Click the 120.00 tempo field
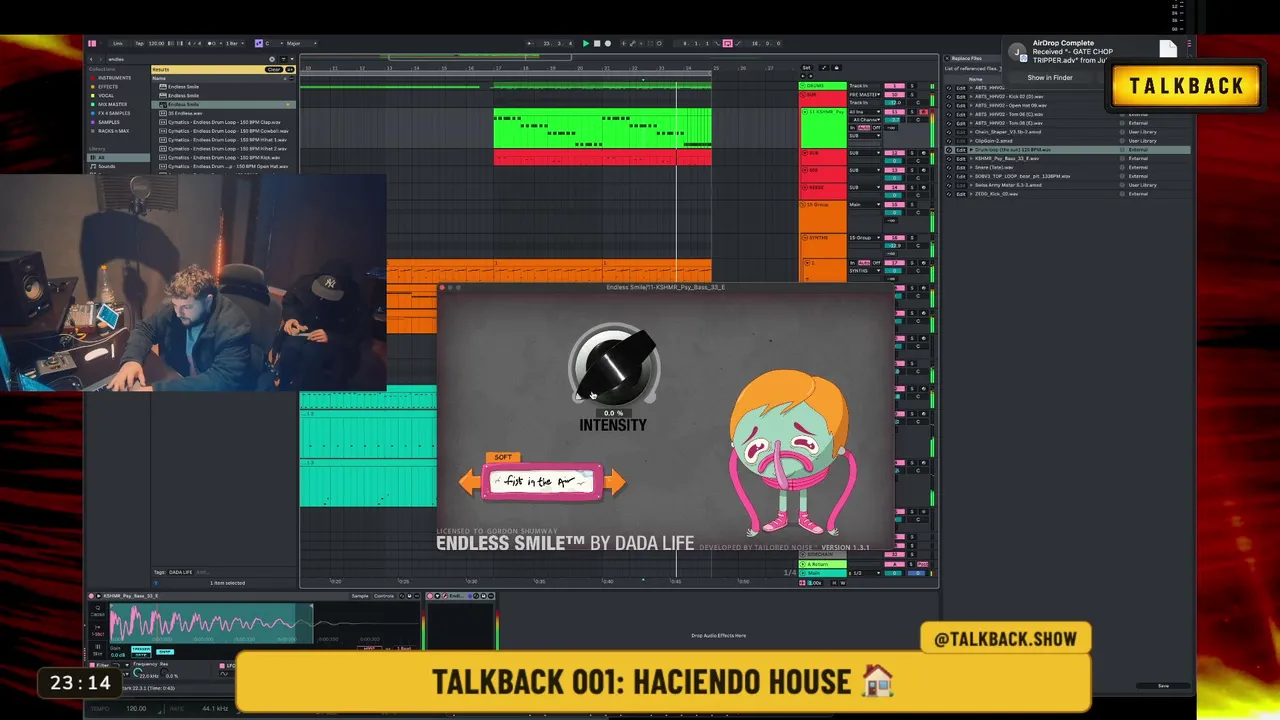This screenshot has height=720, width=1280. pos(156,43)
